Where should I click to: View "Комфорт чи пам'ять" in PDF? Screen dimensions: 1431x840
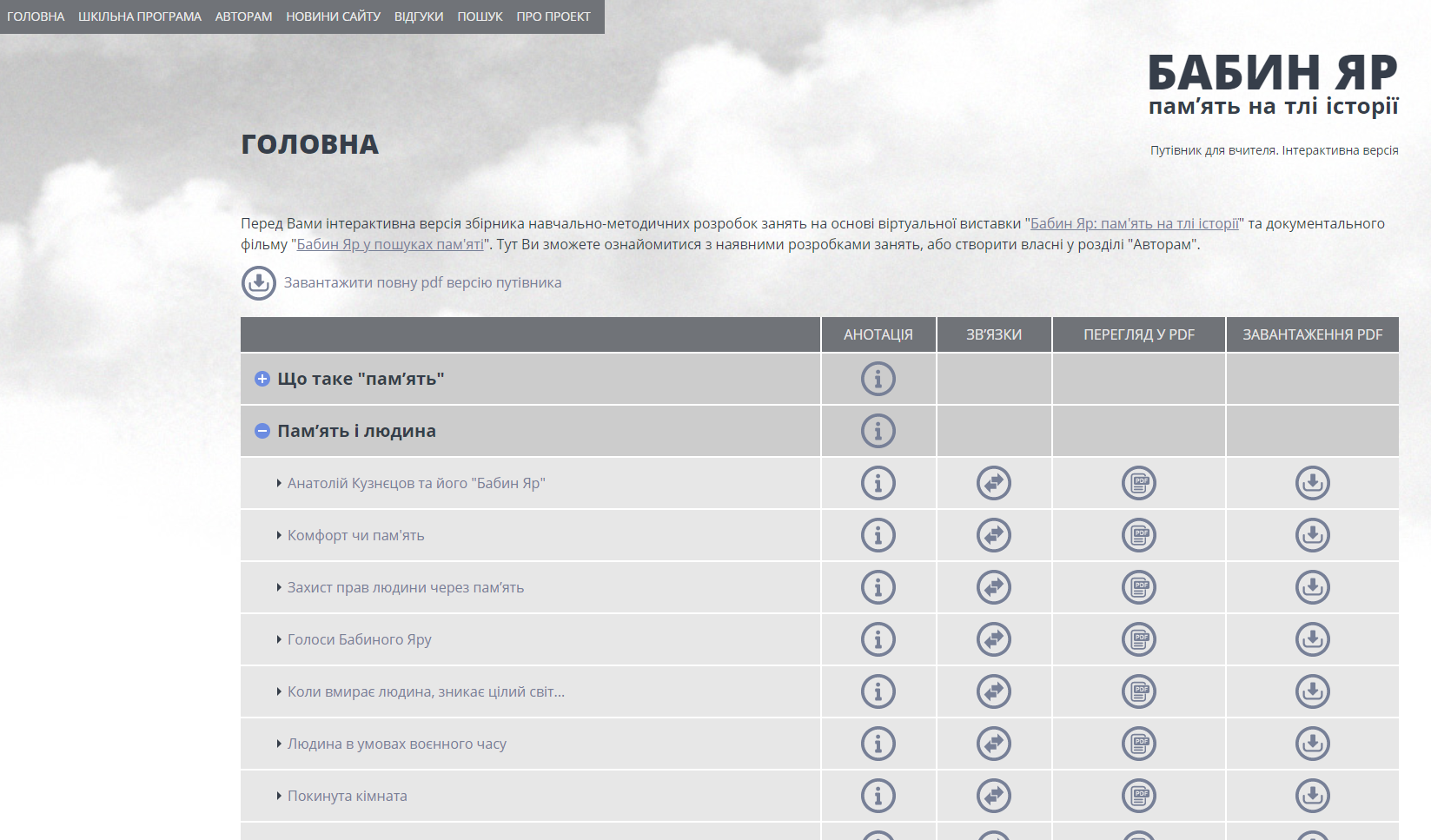click(x=1138, y=535)
